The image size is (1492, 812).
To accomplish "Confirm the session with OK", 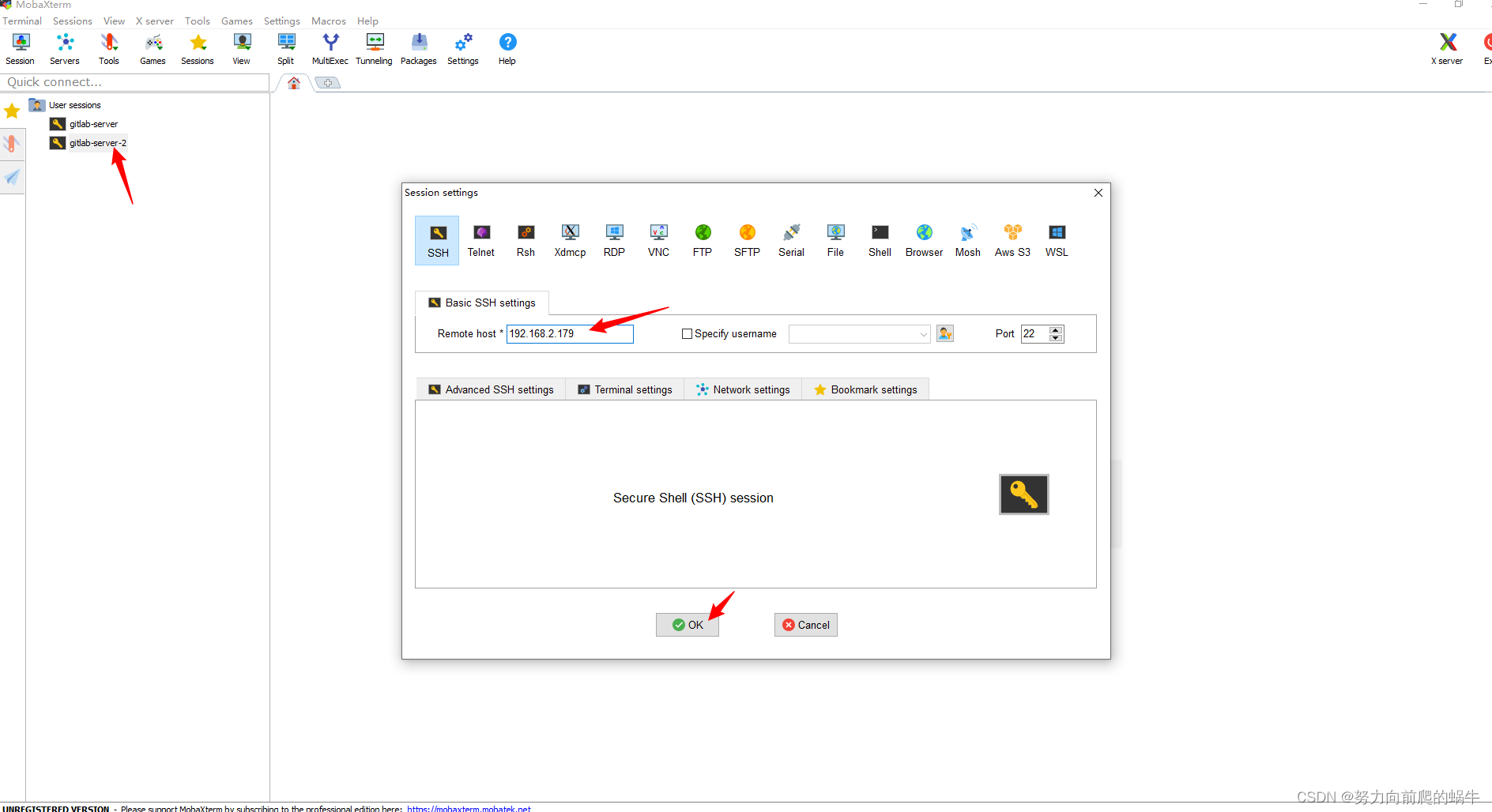I will (688, 625).
